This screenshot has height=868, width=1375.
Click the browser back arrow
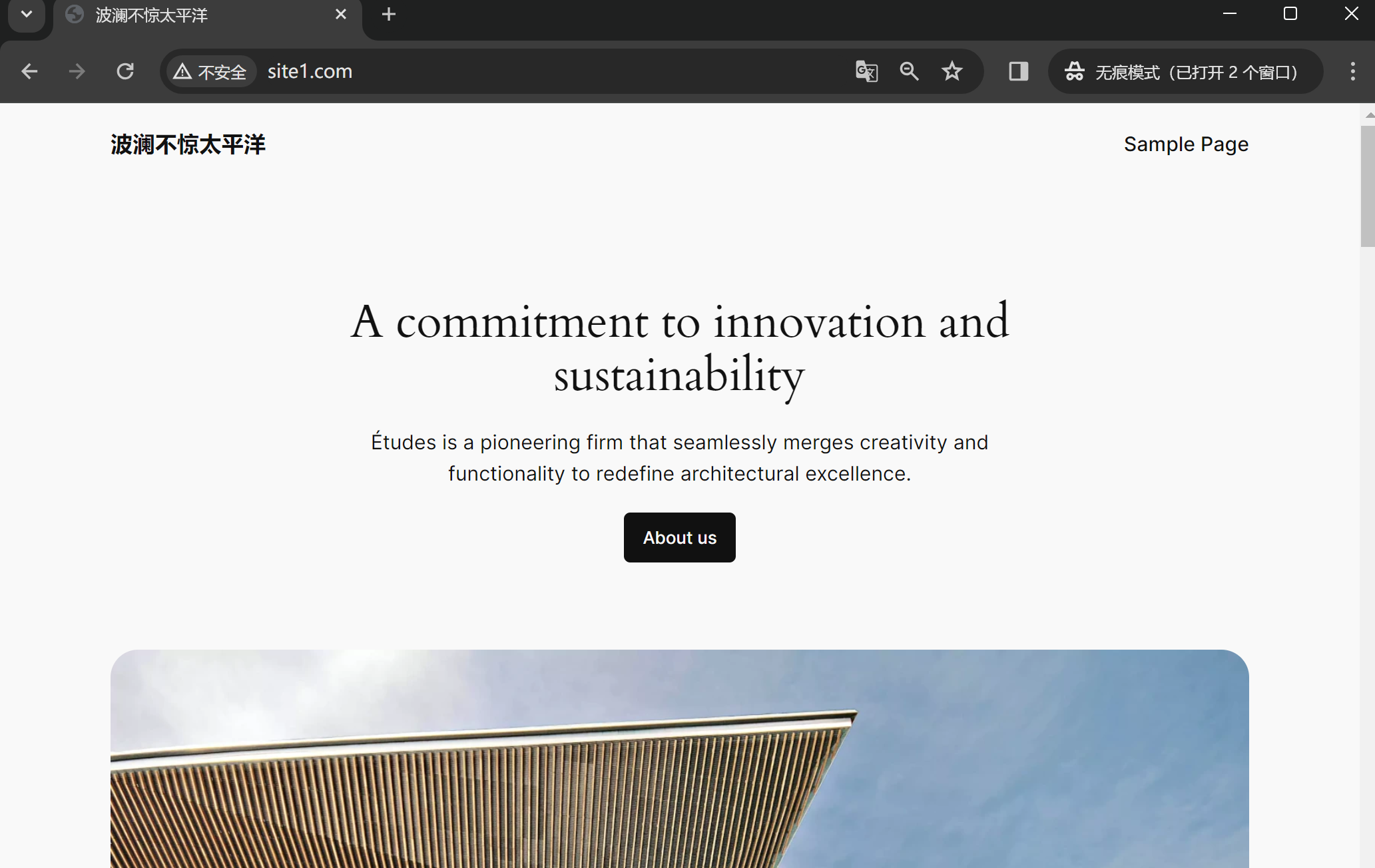coord(29,71)
